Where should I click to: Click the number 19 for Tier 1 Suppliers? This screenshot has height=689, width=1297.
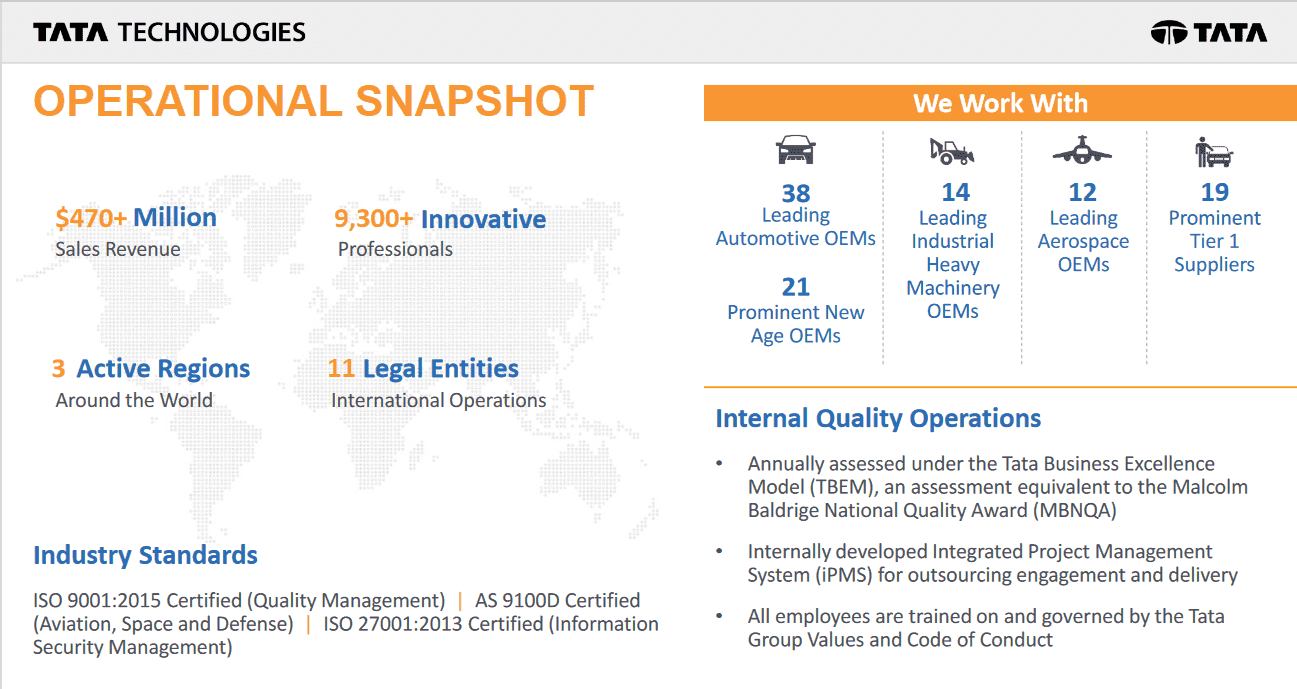click(x=1215, y=192)
